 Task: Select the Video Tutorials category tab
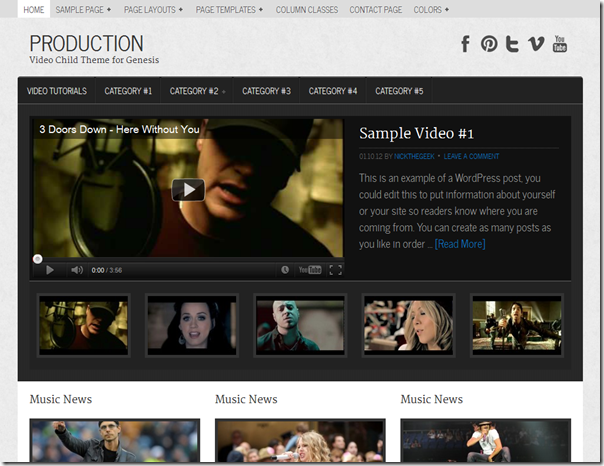coord(57,91)
